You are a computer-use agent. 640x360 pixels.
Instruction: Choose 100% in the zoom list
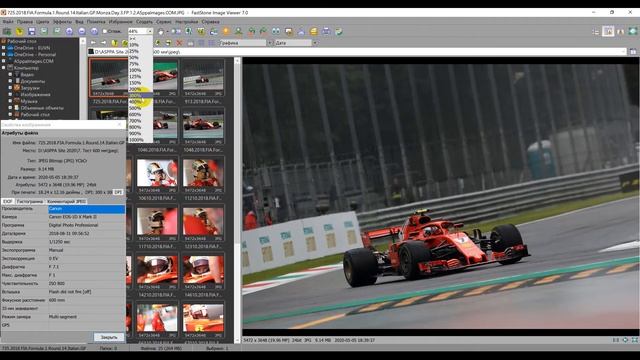coord(140,70)
